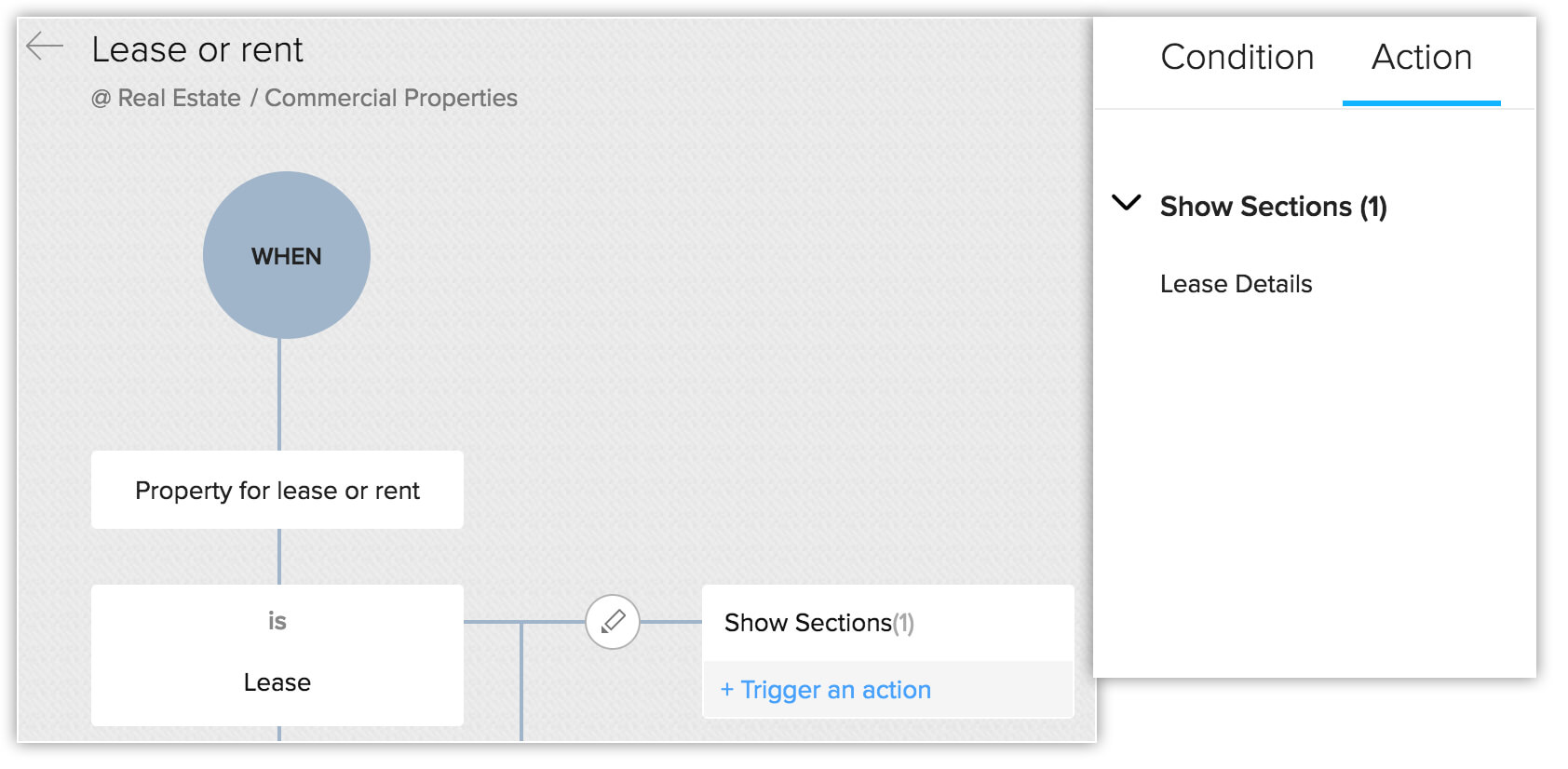The height and width of the screenshot is (769, 1568).
Task: Open the Commercial Properties breadcrumb
Action: point(391,99)
